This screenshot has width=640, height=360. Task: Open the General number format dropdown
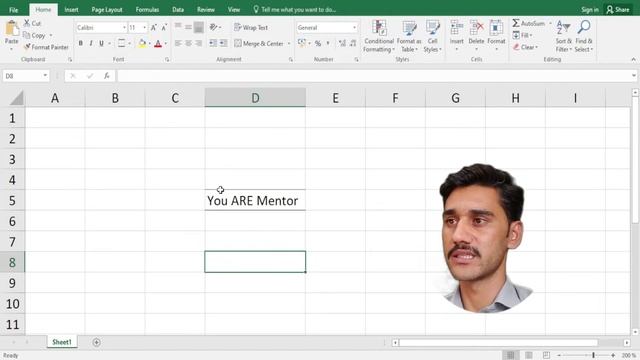click(354, 28)
